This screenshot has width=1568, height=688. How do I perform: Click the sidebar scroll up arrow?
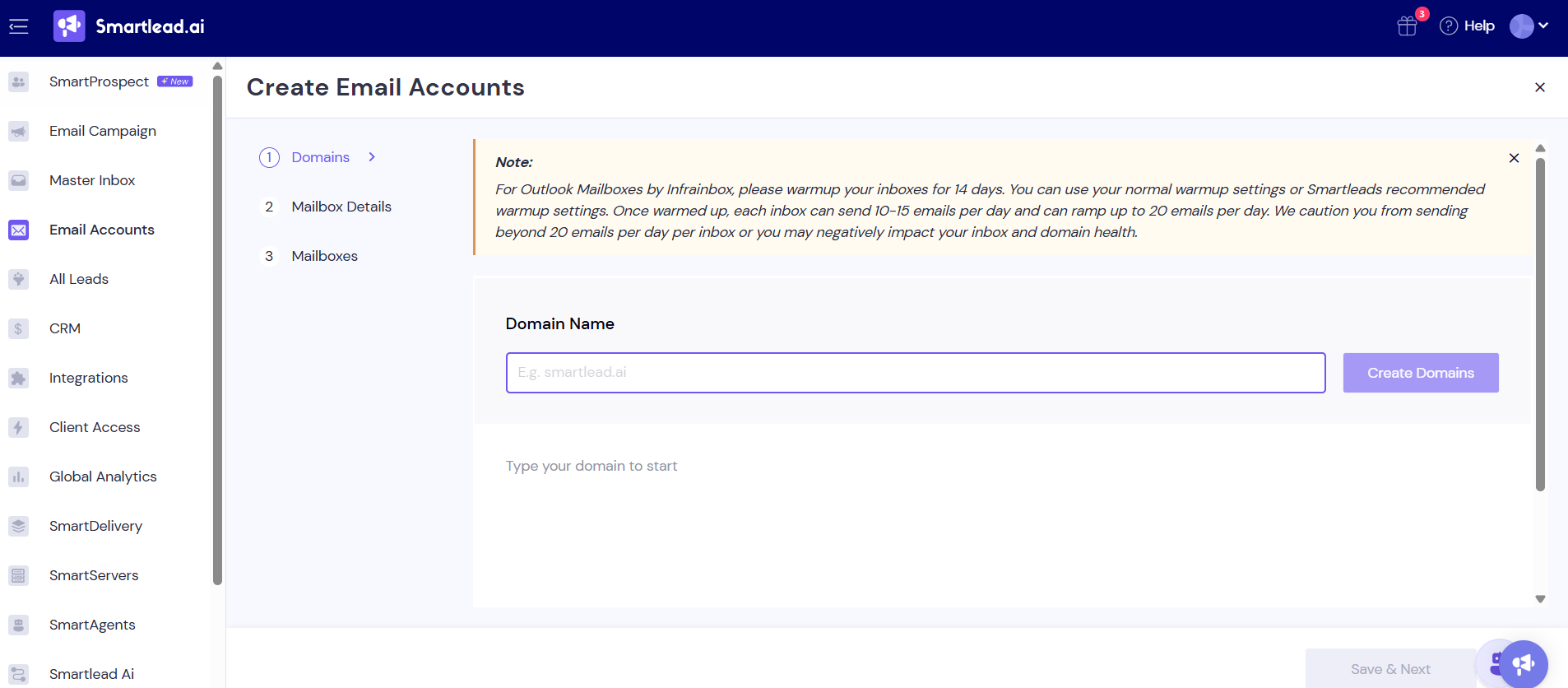(x=217, y=66)
